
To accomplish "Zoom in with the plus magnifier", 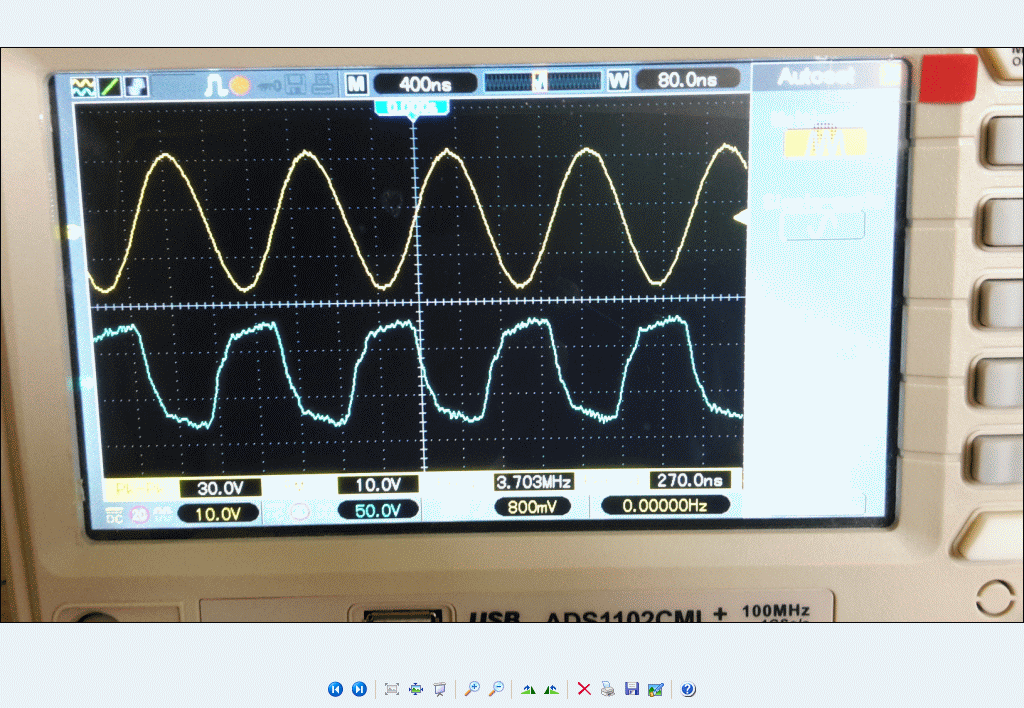I will 472,689.
